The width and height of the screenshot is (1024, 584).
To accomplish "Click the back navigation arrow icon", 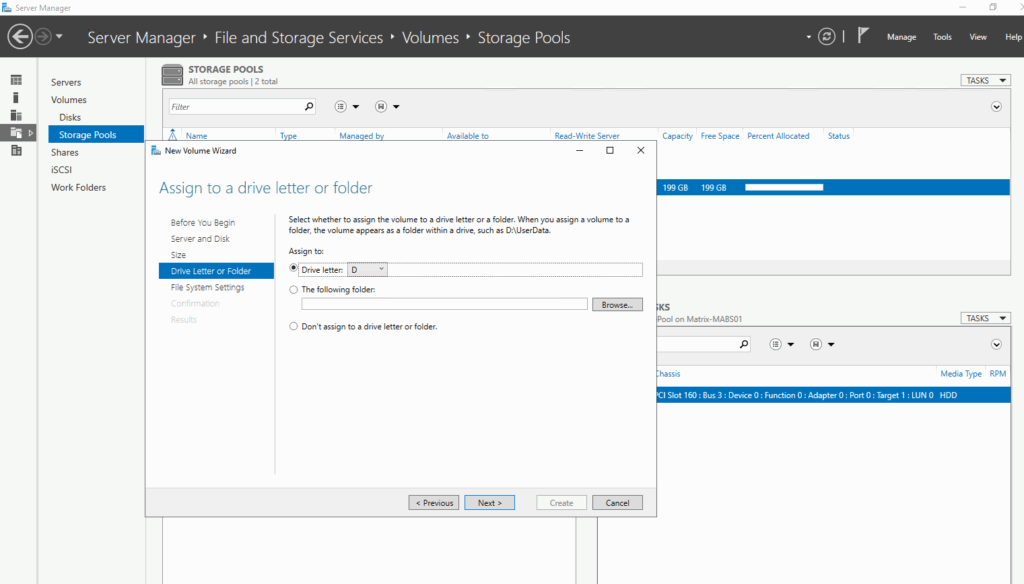I will click(x=20, y=37).
